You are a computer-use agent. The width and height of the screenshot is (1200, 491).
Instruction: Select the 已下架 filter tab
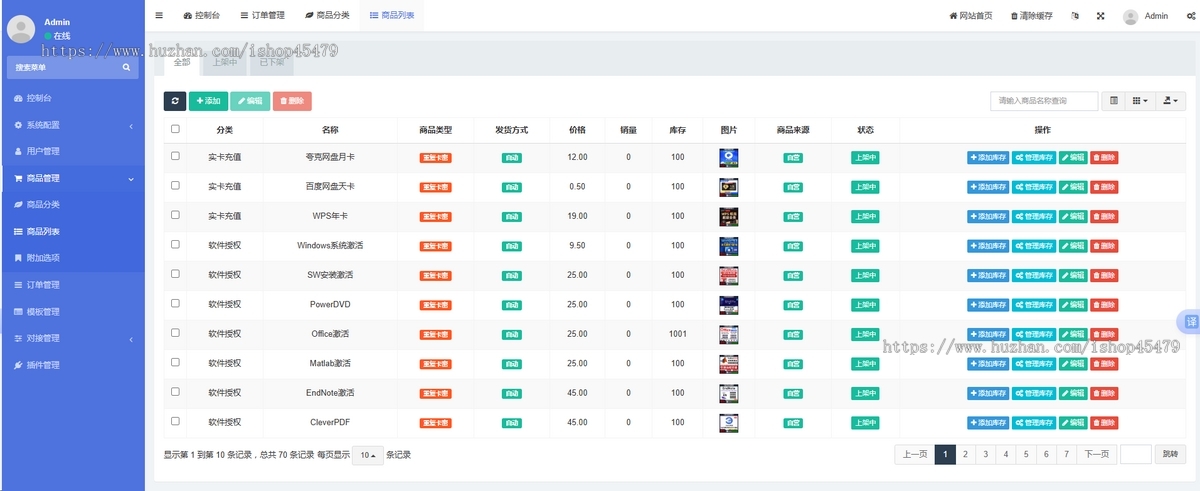coord(271,62)
